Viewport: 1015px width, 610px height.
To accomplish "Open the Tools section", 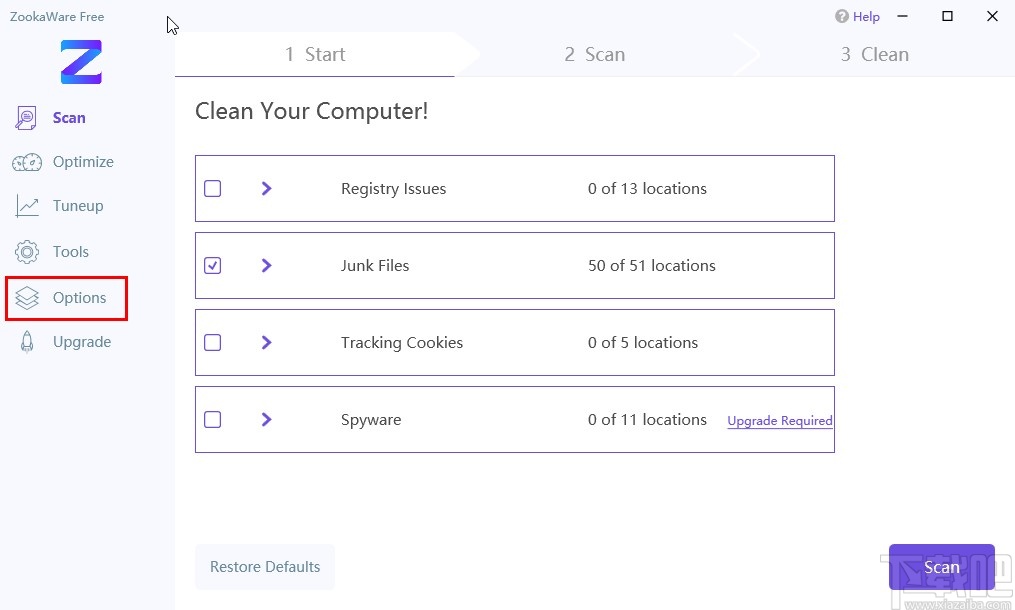I will pos(71,252).
